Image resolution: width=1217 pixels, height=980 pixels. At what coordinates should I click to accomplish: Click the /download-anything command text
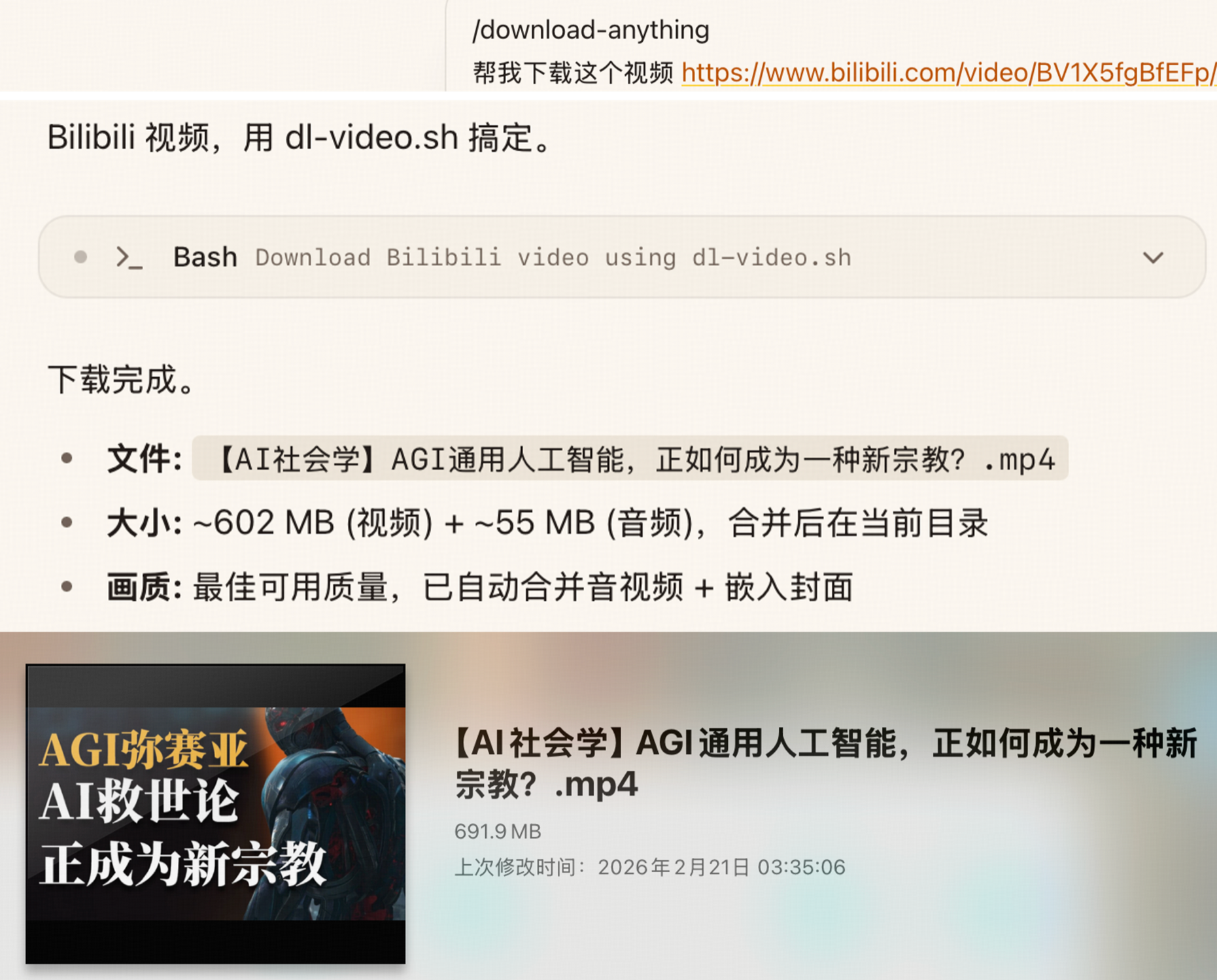pos(591,30)
